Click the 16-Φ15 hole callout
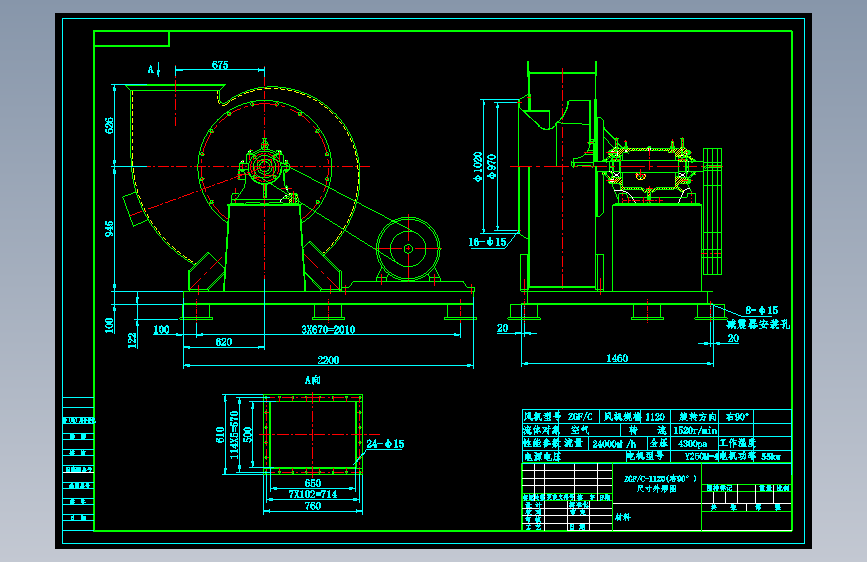The image size is (867, 562). point(487,242)
